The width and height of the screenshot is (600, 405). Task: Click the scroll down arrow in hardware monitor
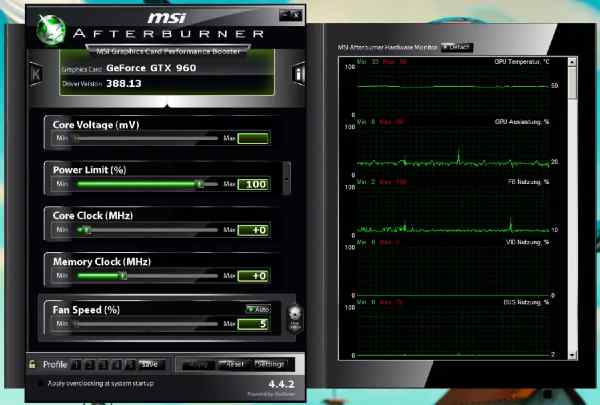(x=573, y=353)
